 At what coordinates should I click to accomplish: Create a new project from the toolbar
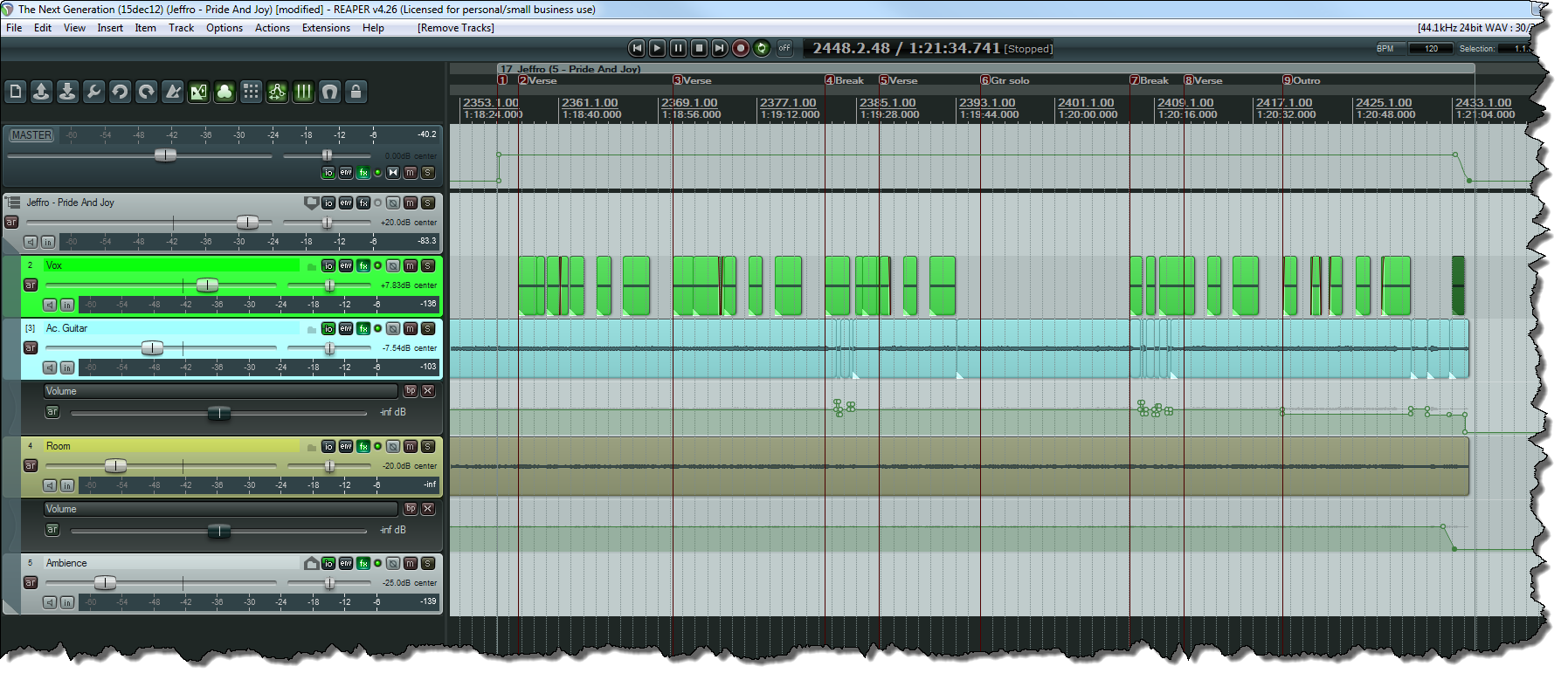pos(16,92)
